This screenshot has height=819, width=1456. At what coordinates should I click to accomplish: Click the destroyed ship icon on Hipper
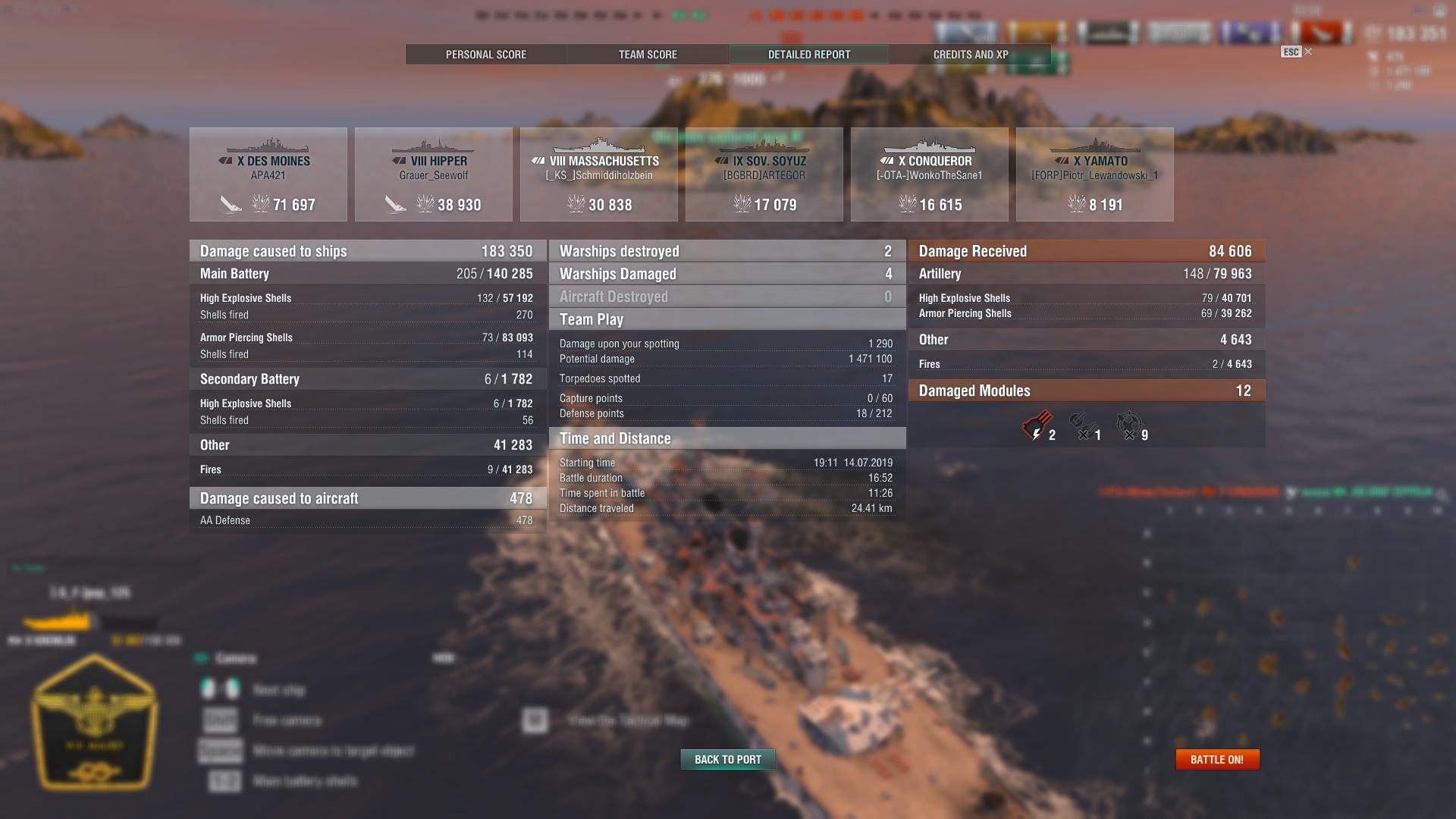point(395,204)
